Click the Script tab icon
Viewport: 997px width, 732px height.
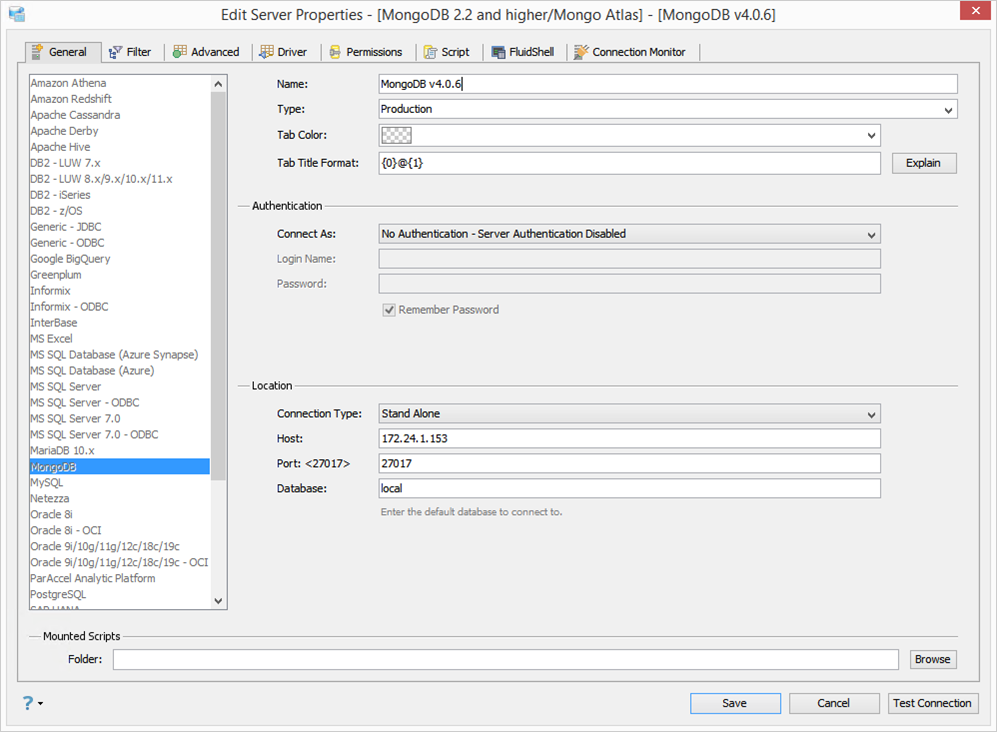click(x=430, y=52)
